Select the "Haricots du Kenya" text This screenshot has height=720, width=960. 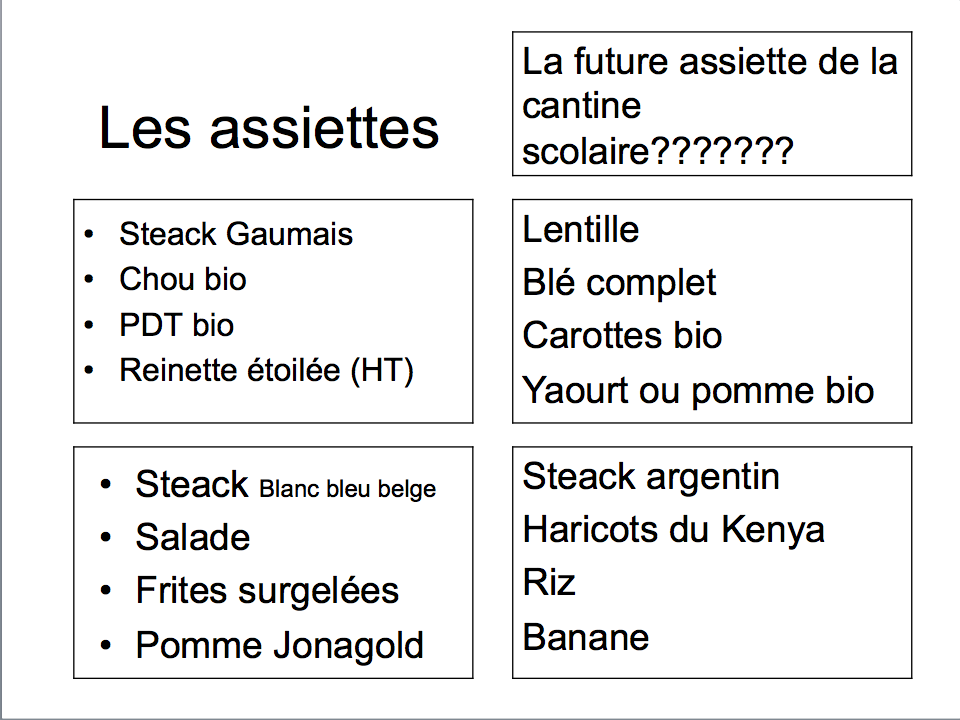point(673,529)
